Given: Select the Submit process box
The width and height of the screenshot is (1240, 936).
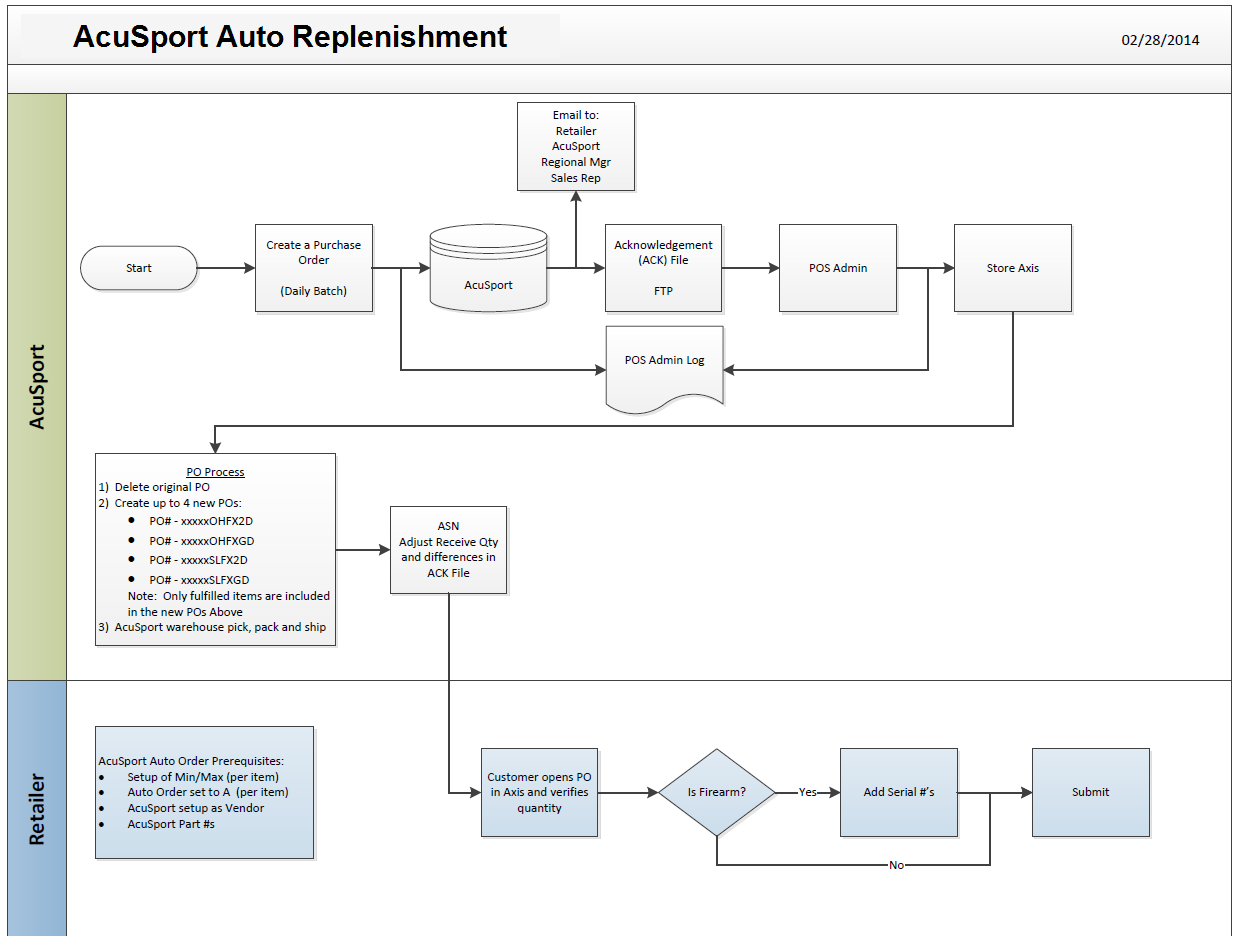Looking at the screenshot, I should [x=1091, y=792].
